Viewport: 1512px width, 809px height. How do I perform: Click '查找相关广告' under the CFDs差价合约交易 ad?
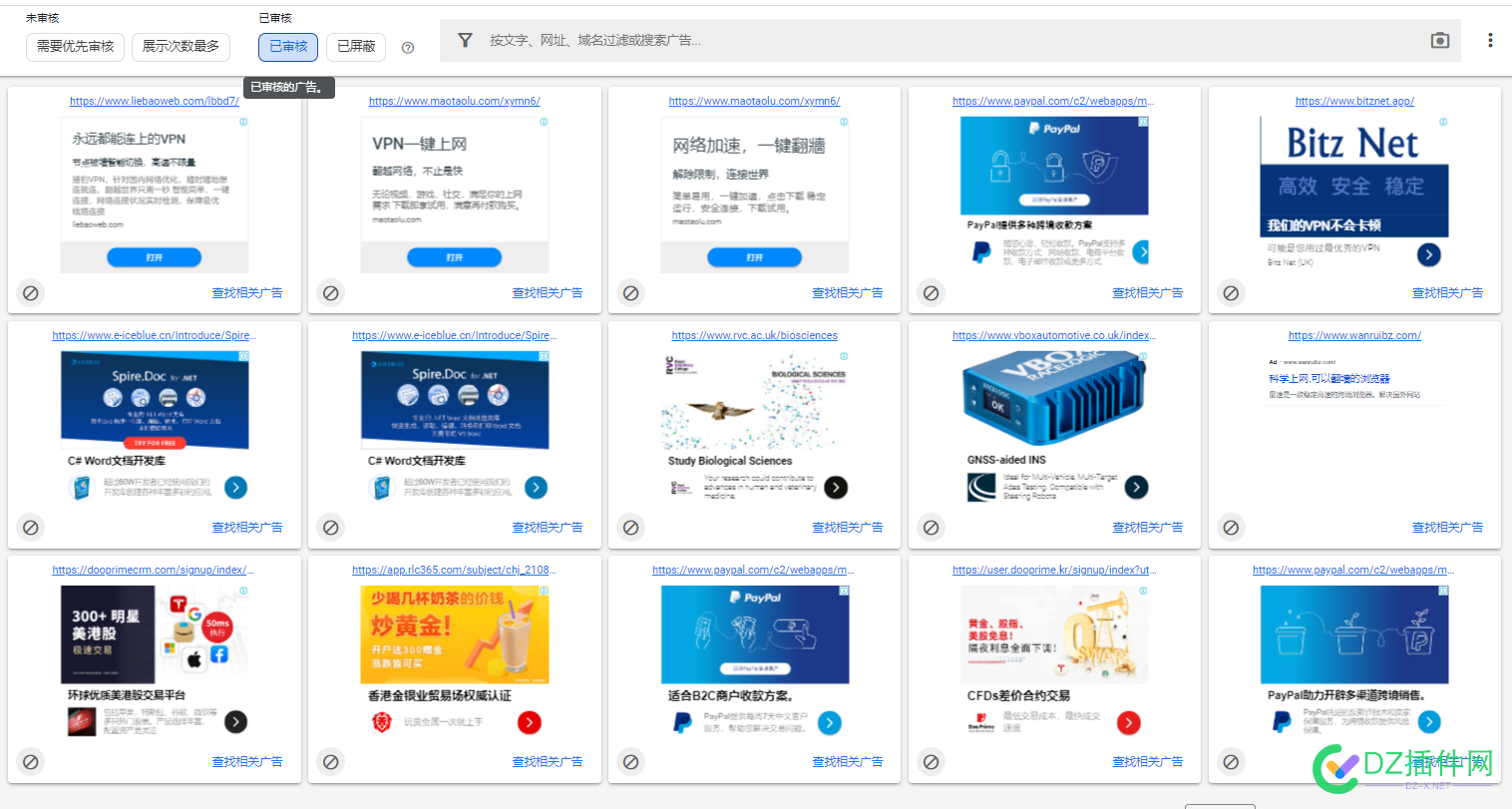coord(1148,762)
